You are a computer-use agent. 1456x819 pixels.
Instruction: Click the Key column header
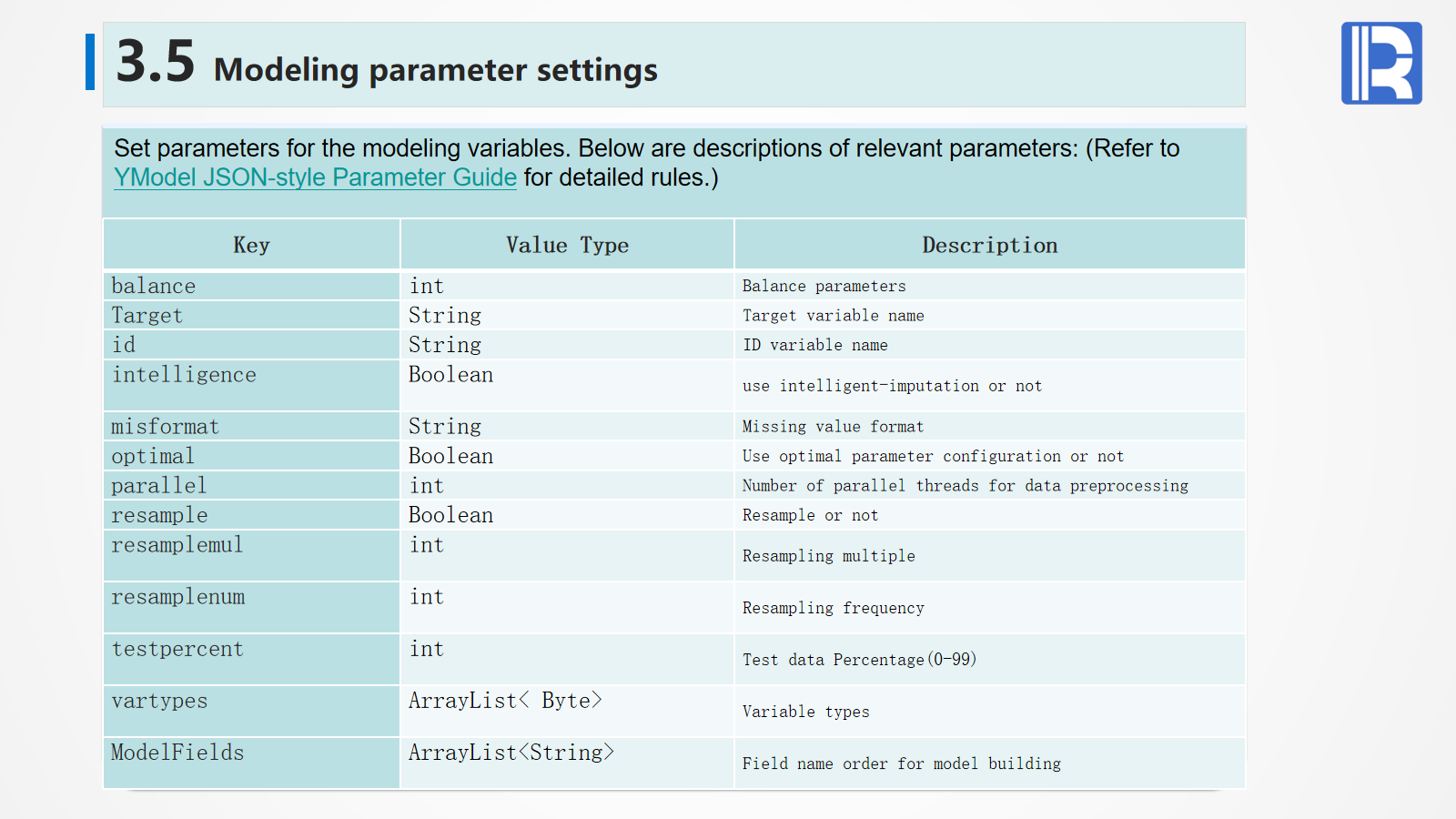(251, 245)
